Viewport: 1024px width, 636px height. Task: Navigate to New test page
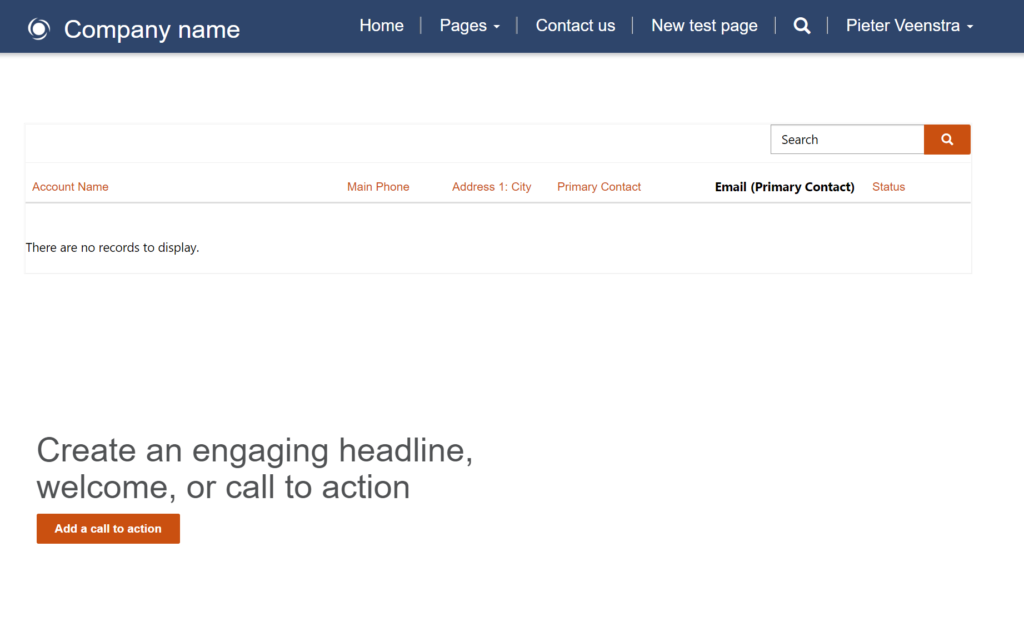click(x=704, y=25)
